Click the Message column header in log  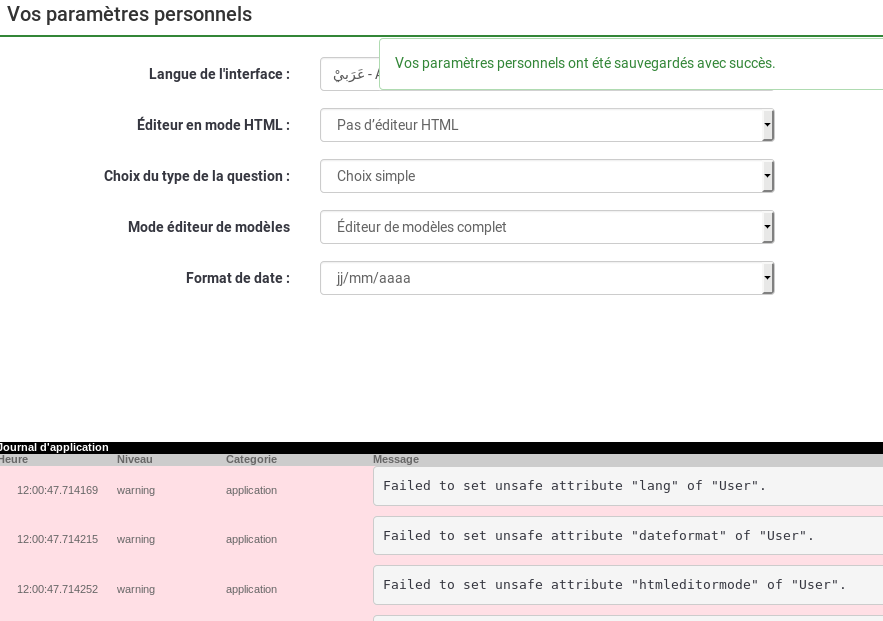(395, 459)
